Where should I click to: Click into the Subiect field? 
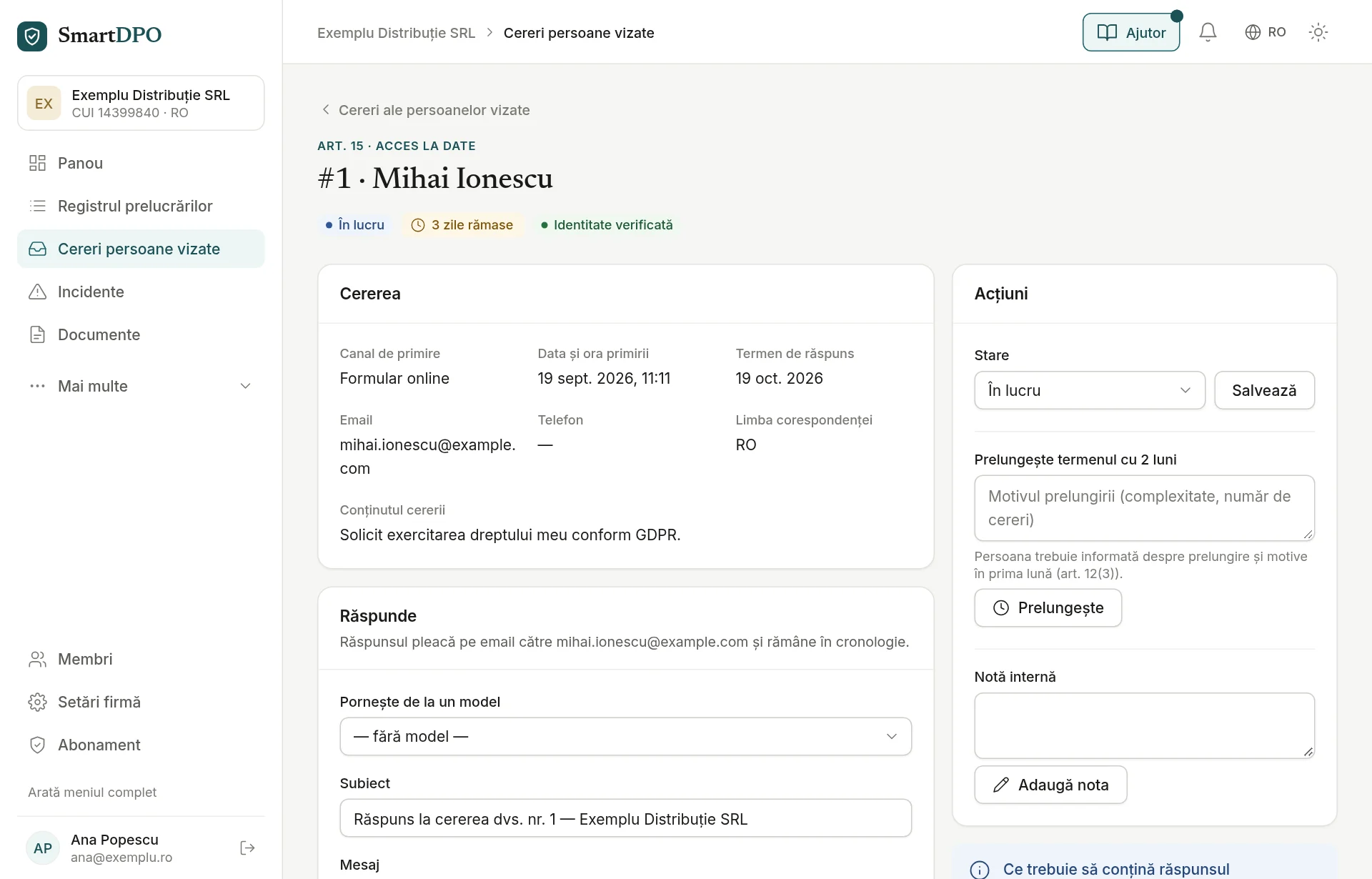[625, 818]
